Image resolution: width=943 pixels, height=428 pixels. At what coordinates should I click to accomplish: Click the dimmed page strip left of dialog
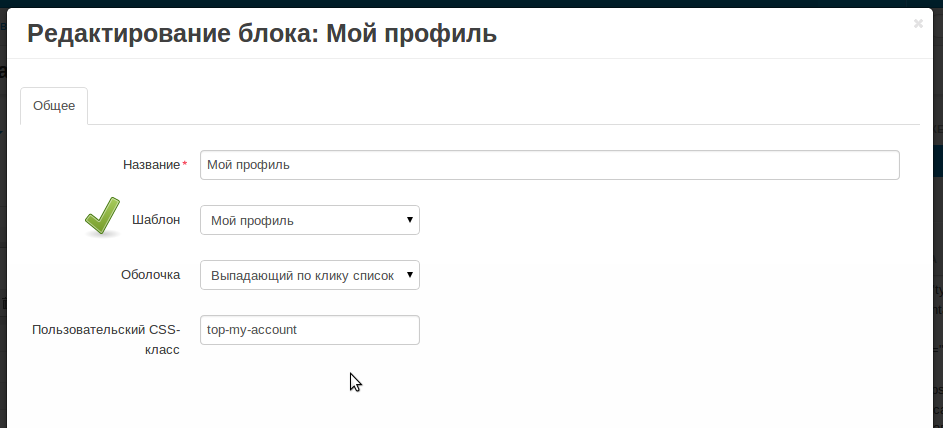click(x=3, y=250)
